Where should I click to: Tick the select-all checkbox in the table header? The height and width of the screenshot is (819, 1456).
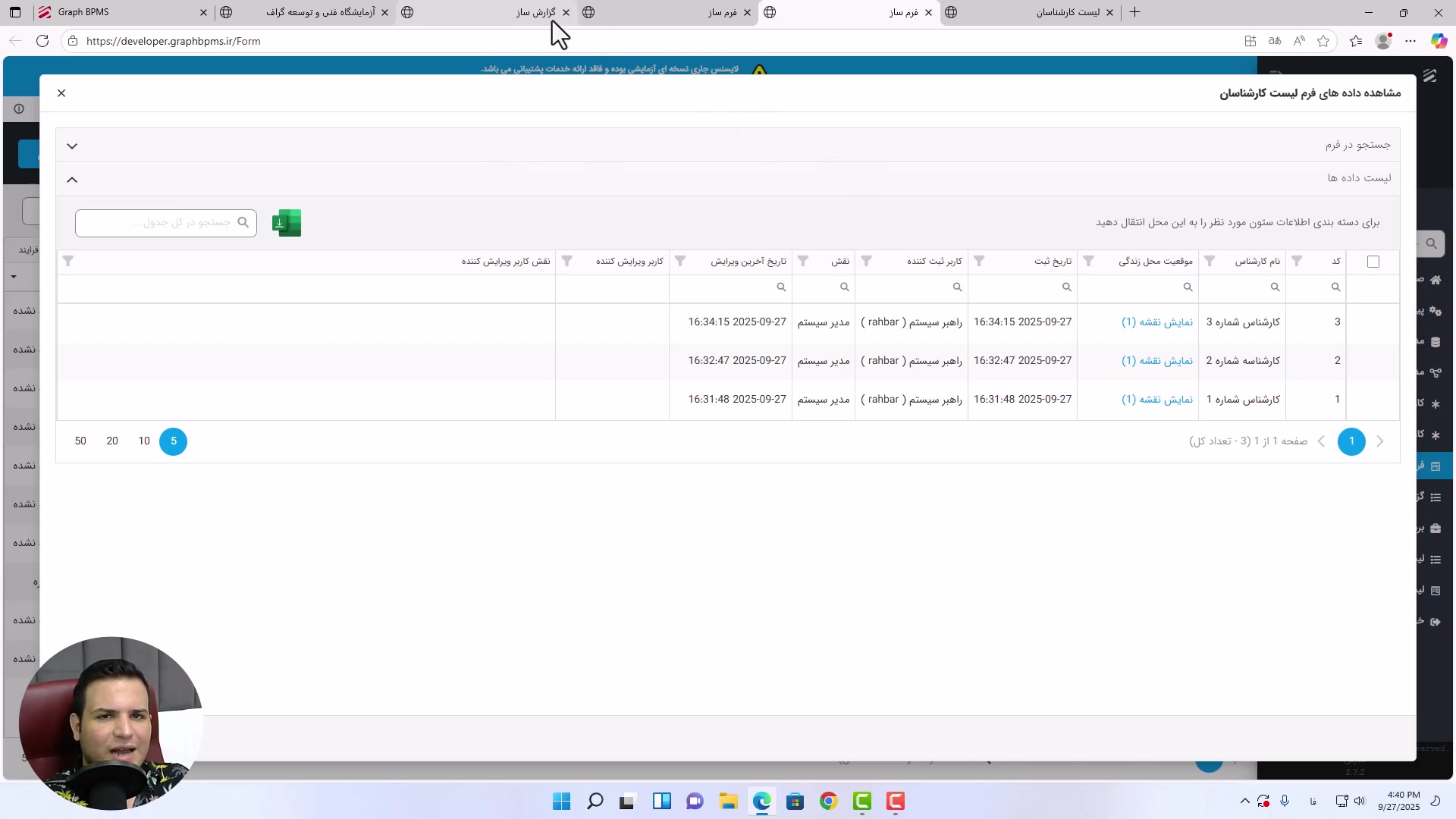[1373, 262]
